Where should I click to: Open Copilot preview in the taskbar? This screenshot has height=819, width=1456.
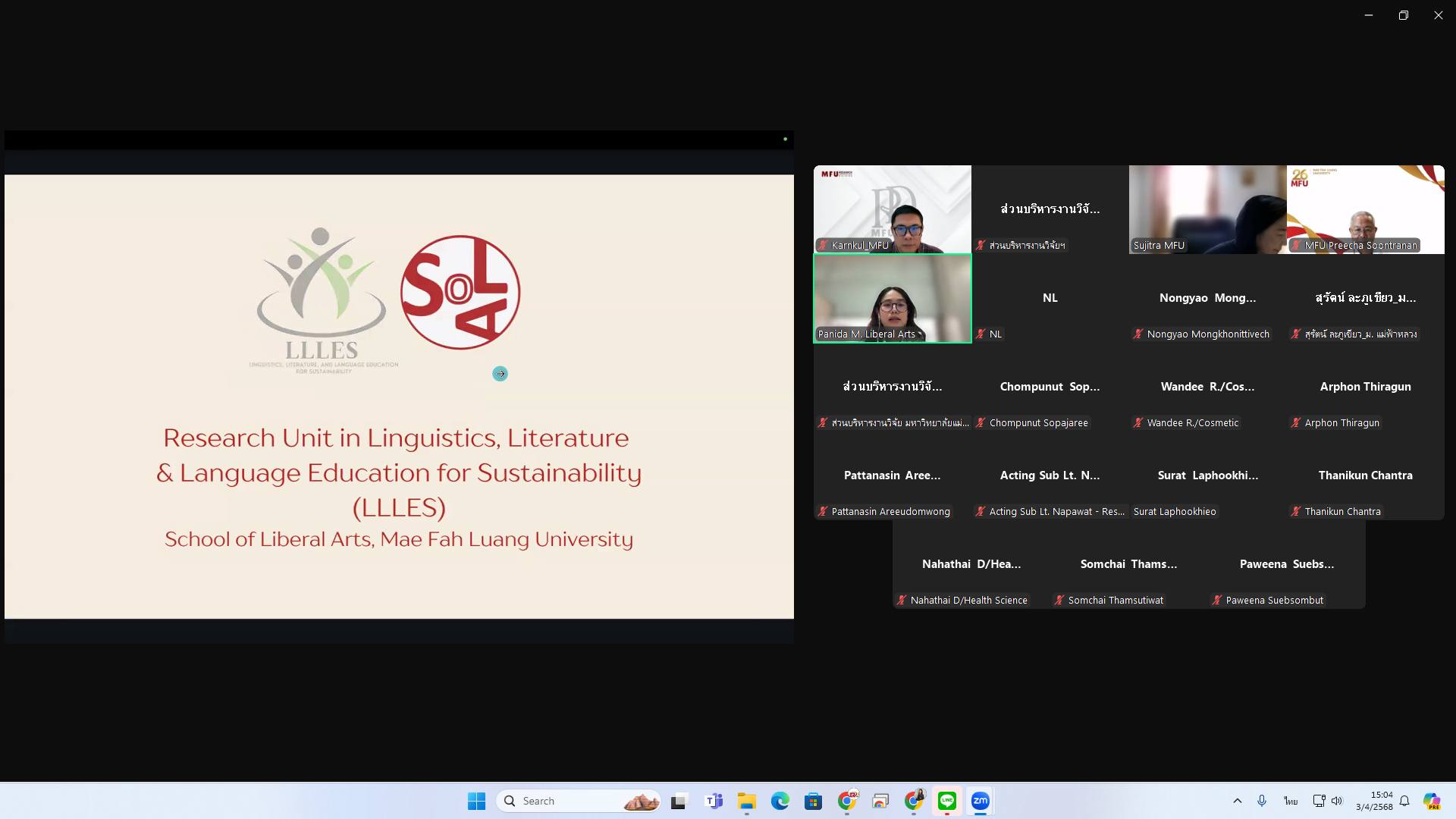(x=1432, y=801)
